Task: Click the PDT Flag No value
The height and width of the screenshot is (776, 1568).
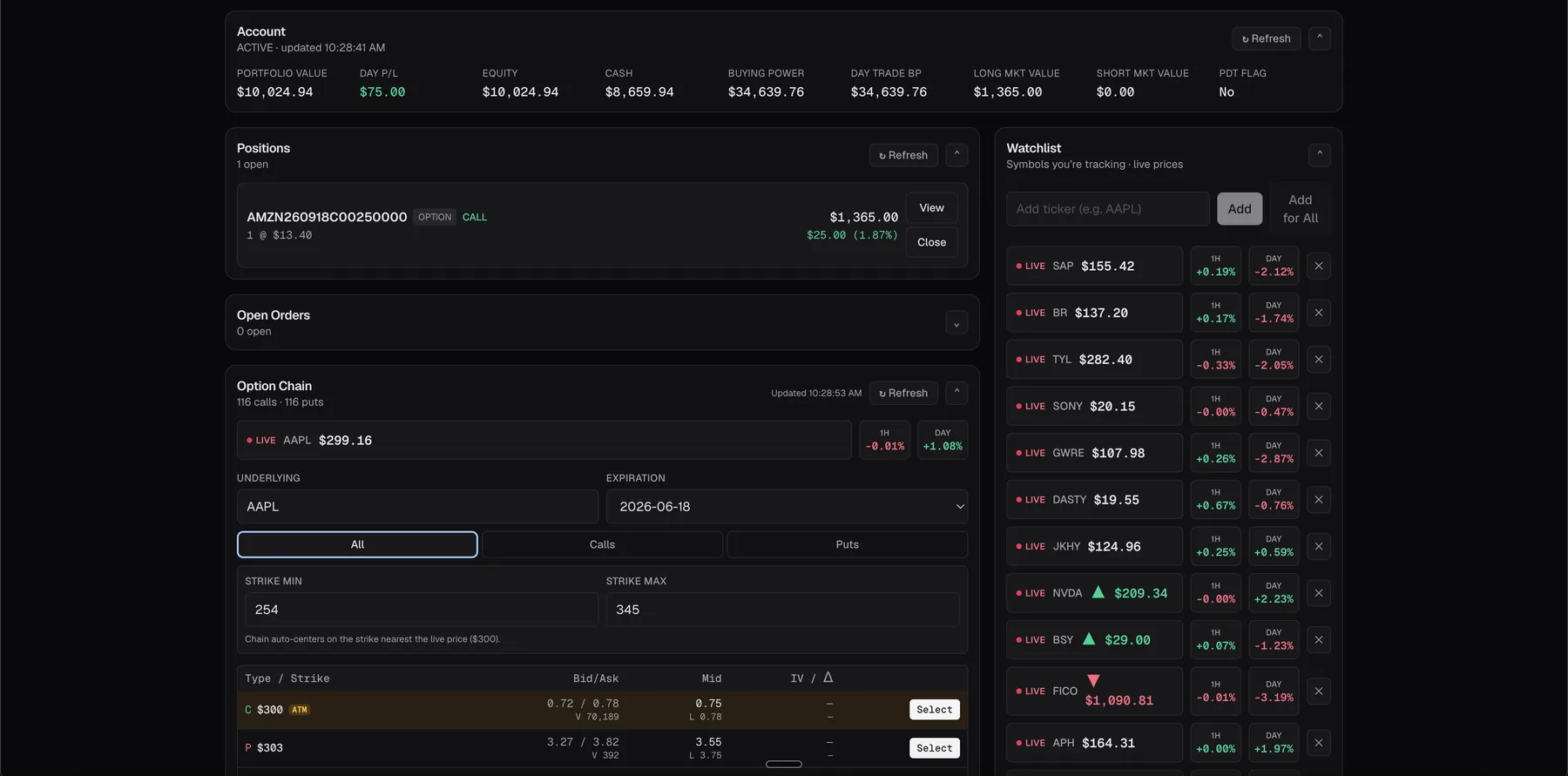Action: 1227,92
